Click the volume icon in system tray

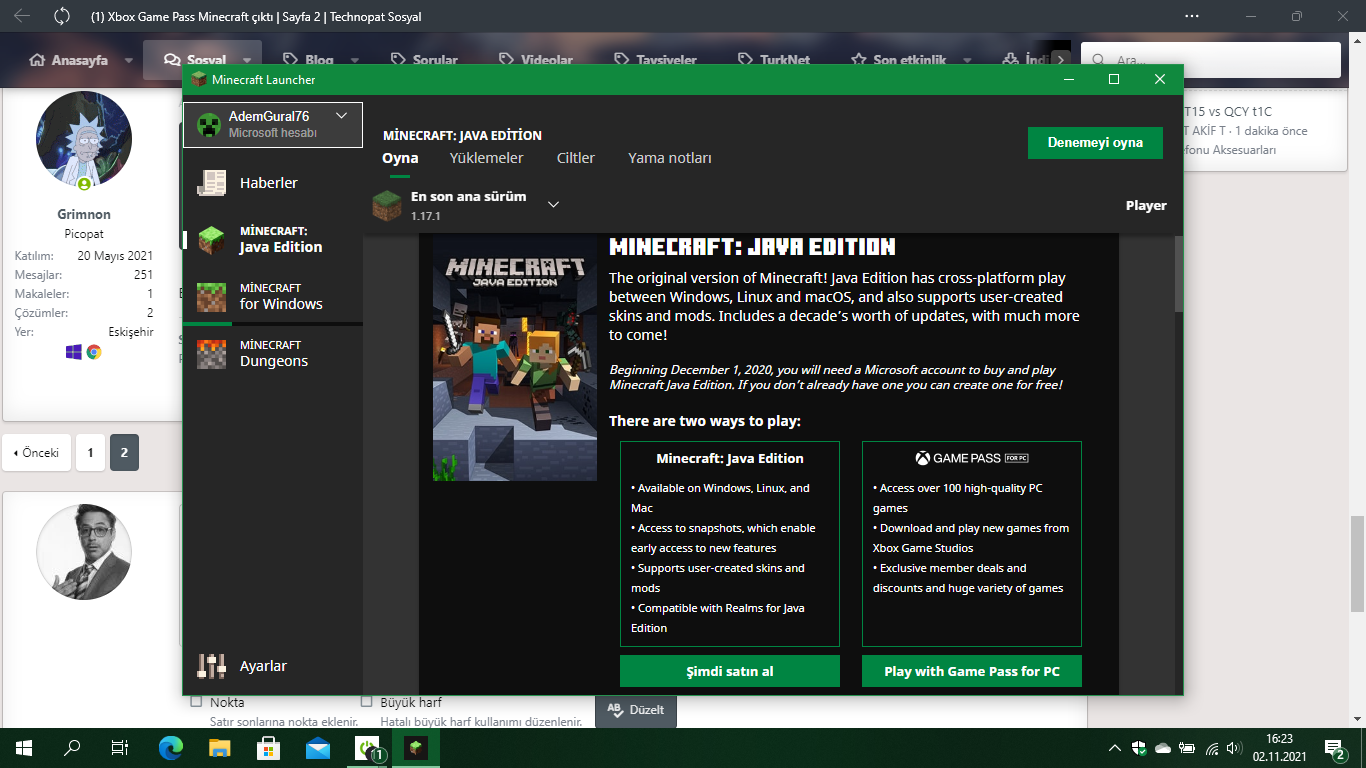click(1234, 748)
